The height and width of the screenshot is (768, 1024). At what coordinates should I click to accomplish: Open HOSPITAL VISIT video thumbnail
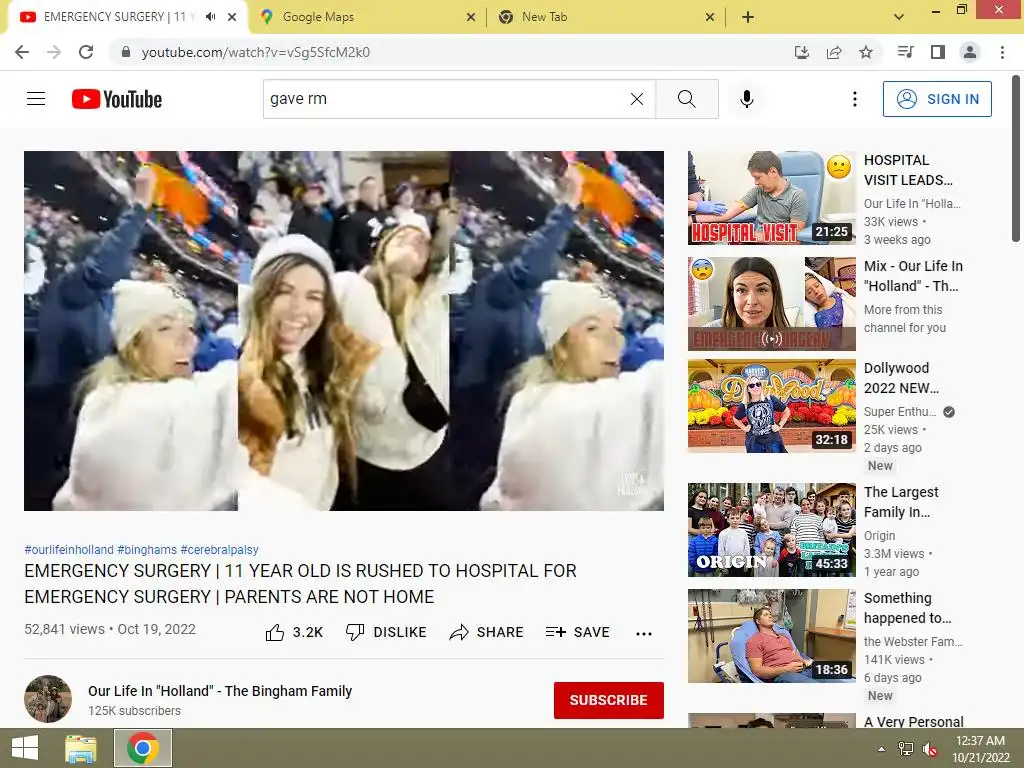(772, 198)
